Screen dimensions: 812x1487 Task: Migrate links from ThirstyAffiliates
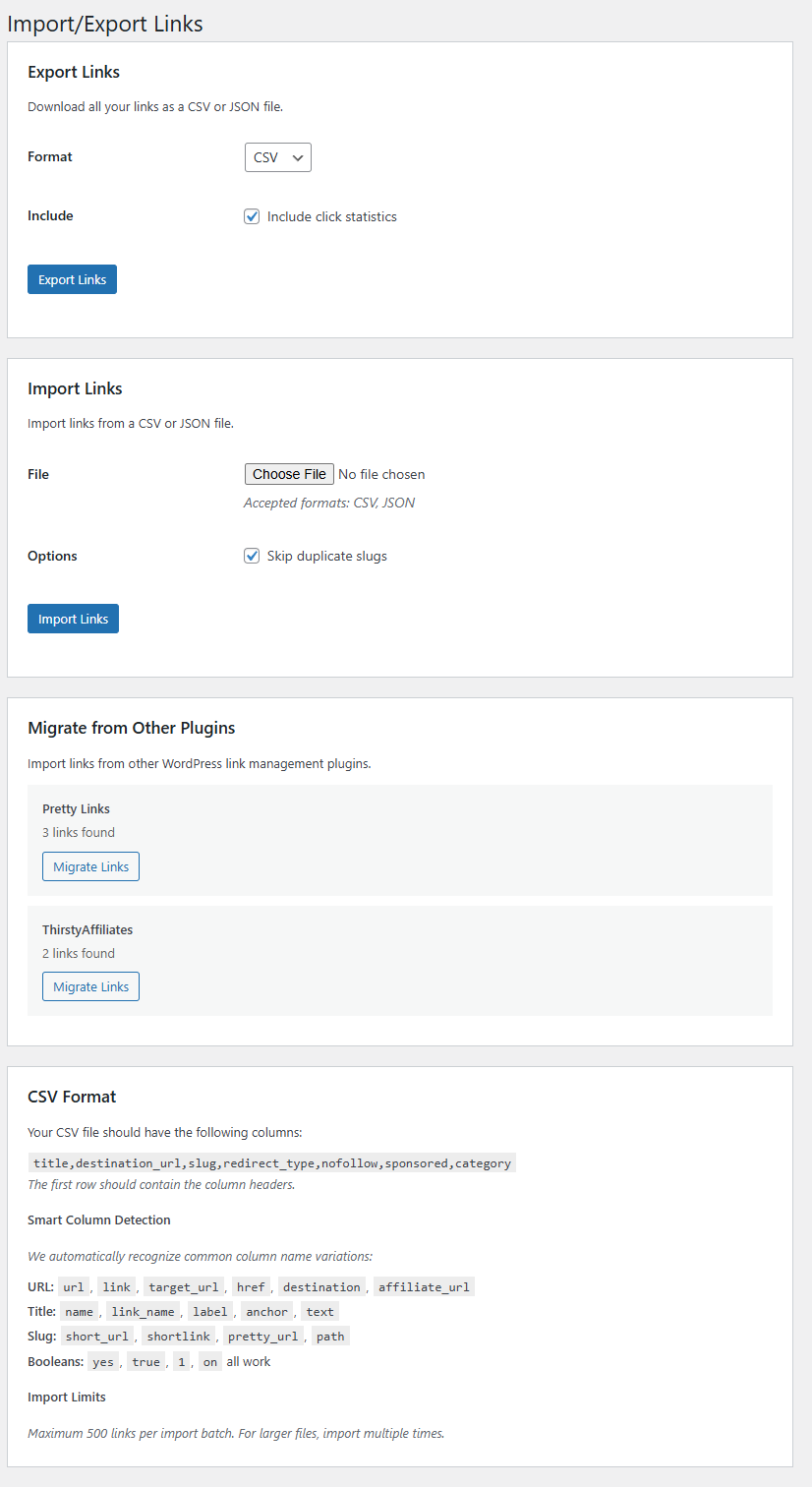tap(90, 985)
